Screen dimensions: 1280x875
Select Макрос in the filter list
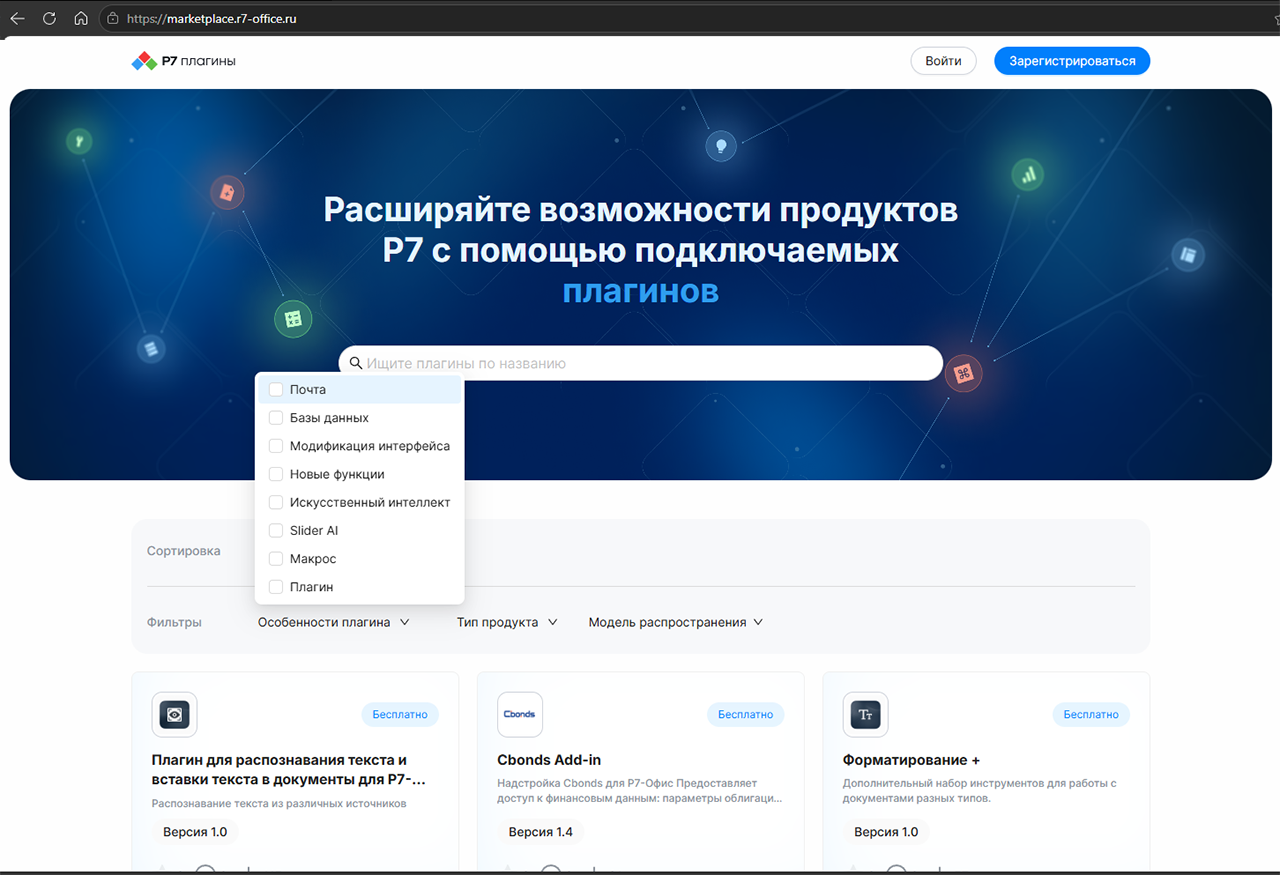tap(276, 558)
